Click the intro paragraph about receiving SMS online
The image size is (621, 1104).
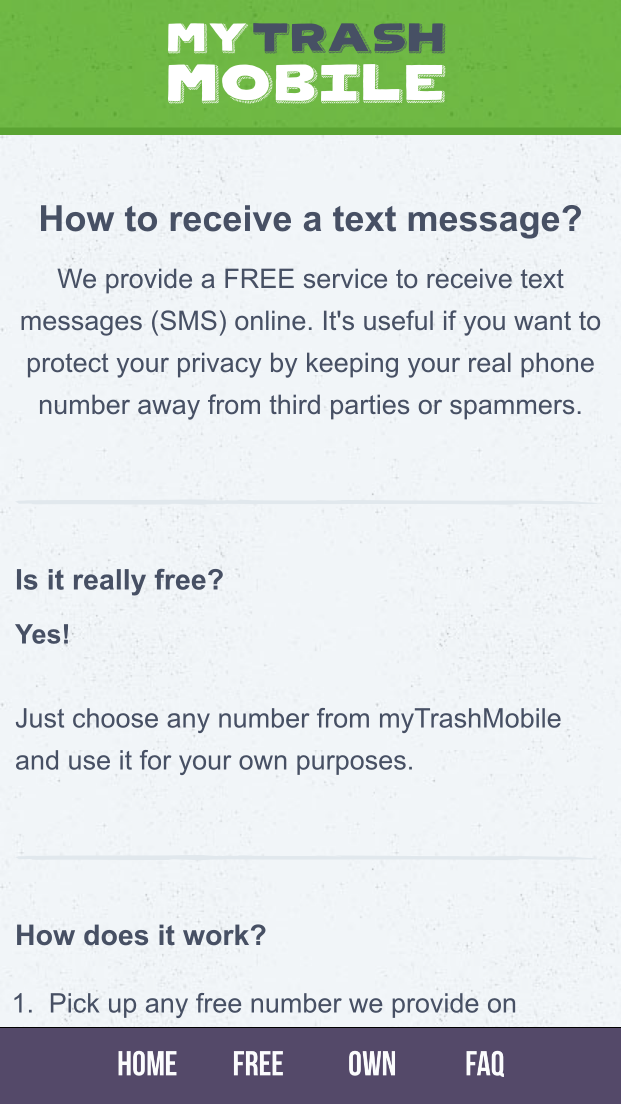[310, 342]
